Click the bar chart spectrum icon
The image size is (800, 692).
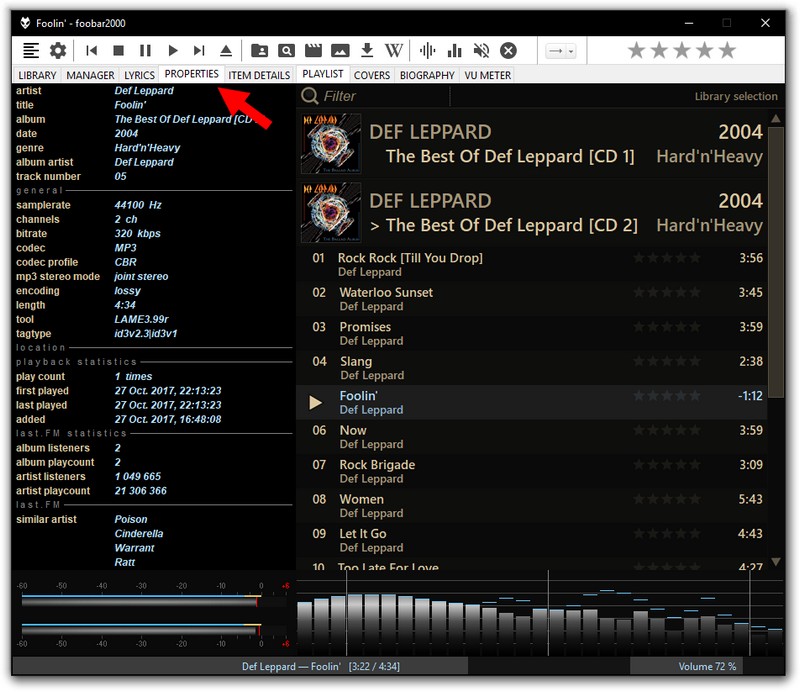(x=454, y=51)
